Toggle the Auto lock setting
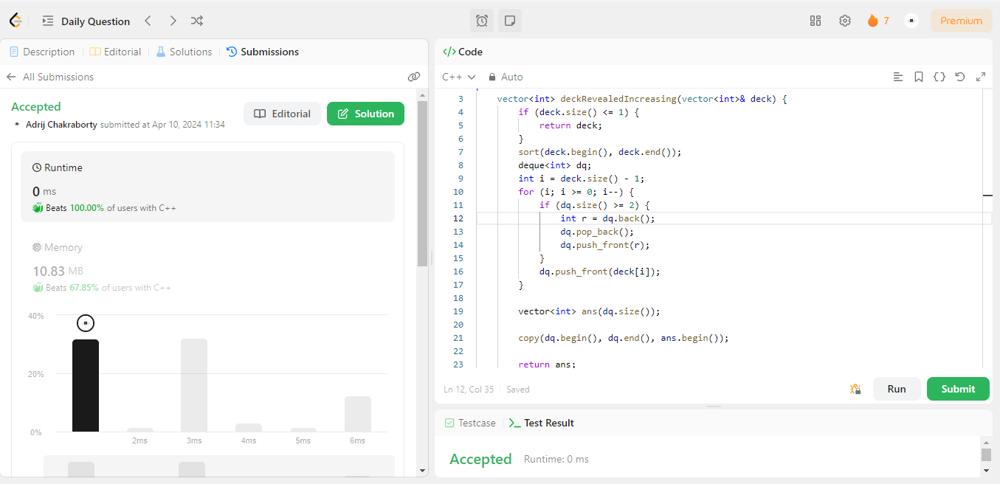1000x484 pixels. pyautogui.click(x=505, y=77)
